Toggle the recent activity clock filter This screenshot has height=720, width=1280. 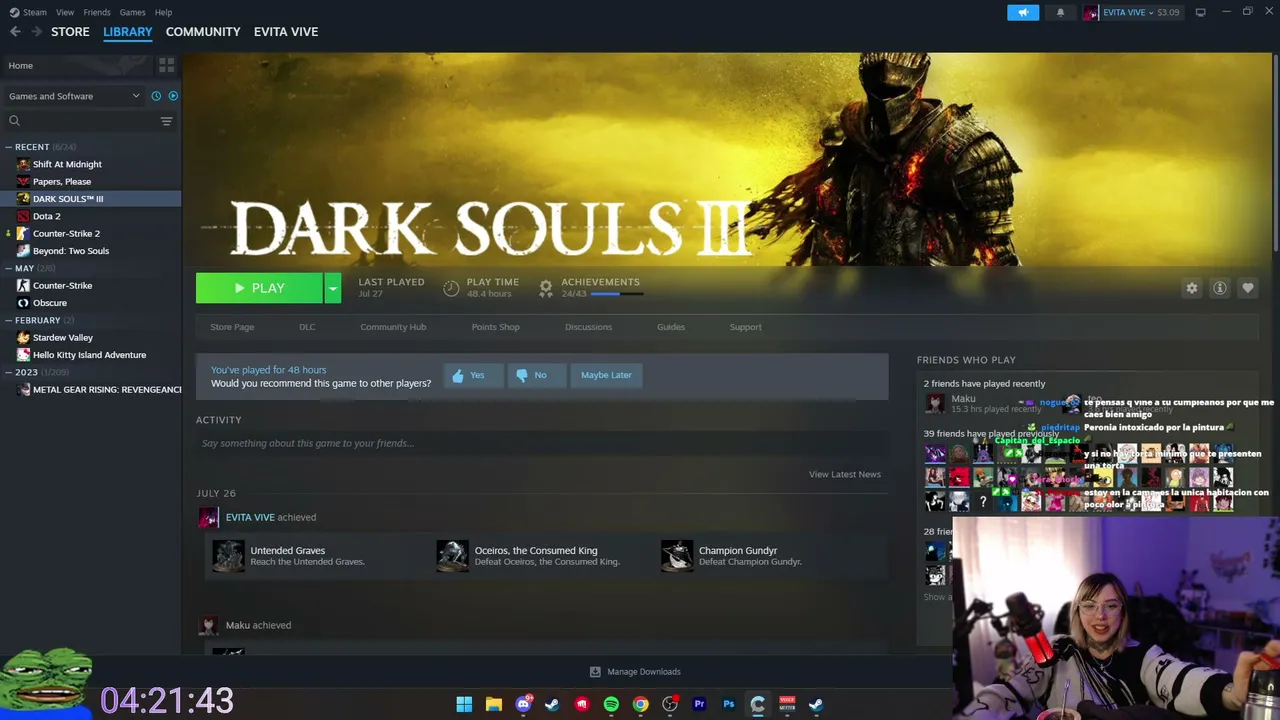(156, 96)
